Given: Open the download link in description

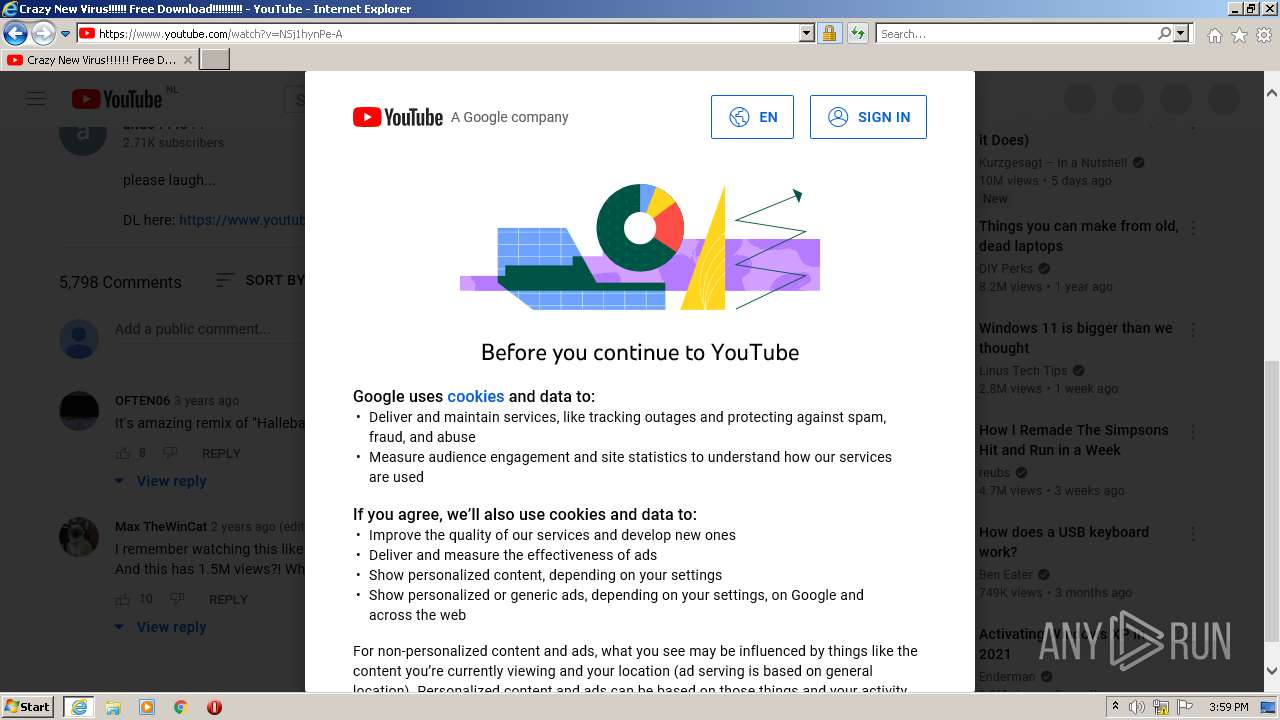Looking at the screenshot, I should pyautogui.click(x=242, y=220).
